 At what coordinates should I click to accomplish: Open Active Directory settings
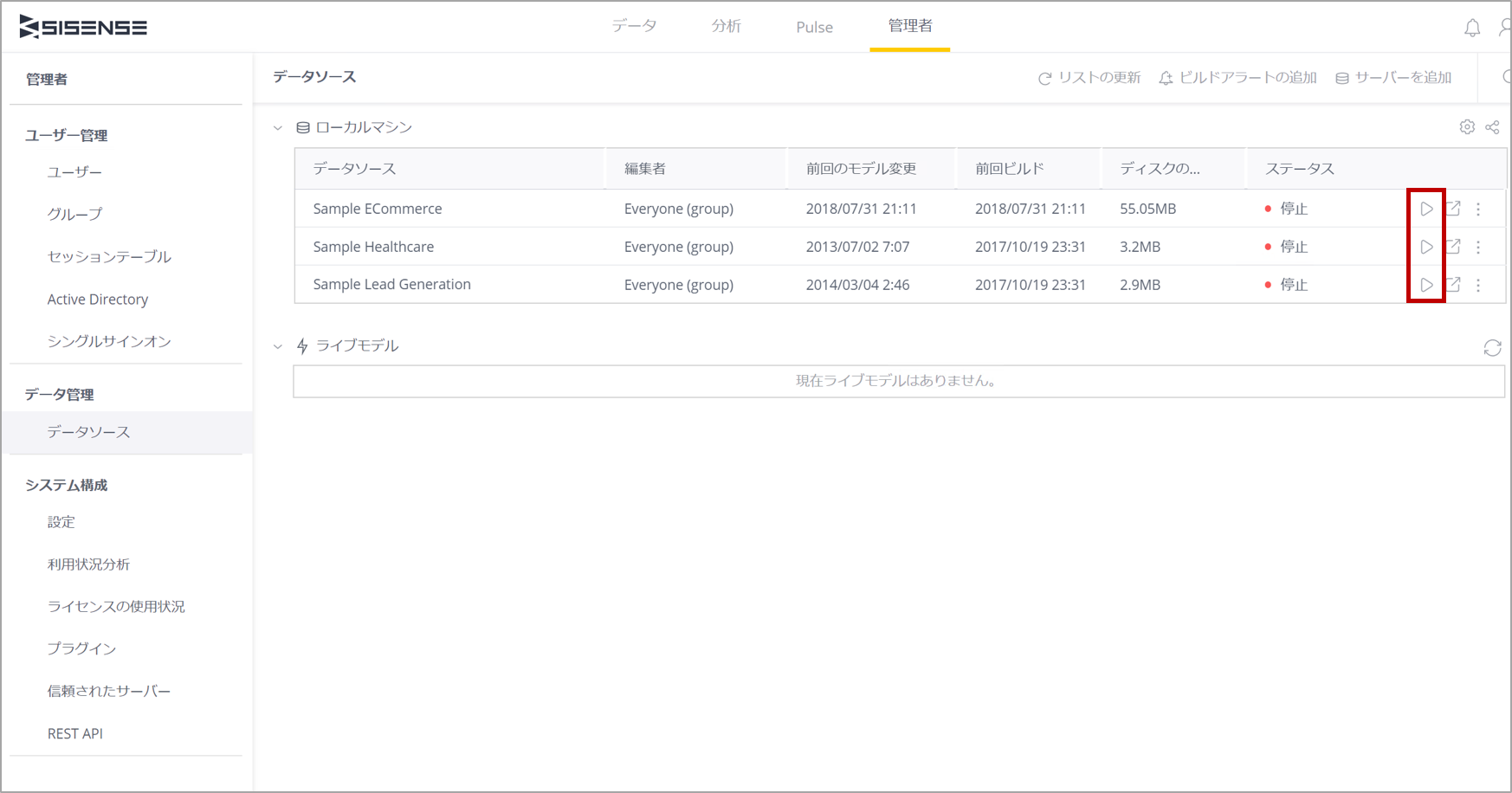(98, 299)
